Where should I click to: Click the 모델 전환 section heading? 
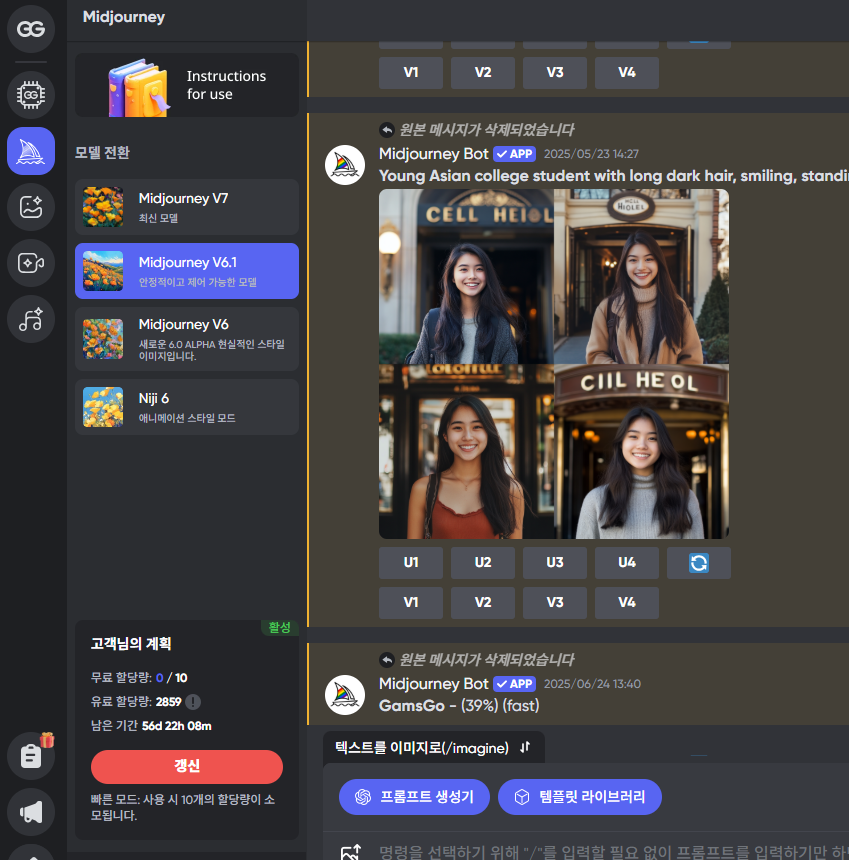click(102, 152)
